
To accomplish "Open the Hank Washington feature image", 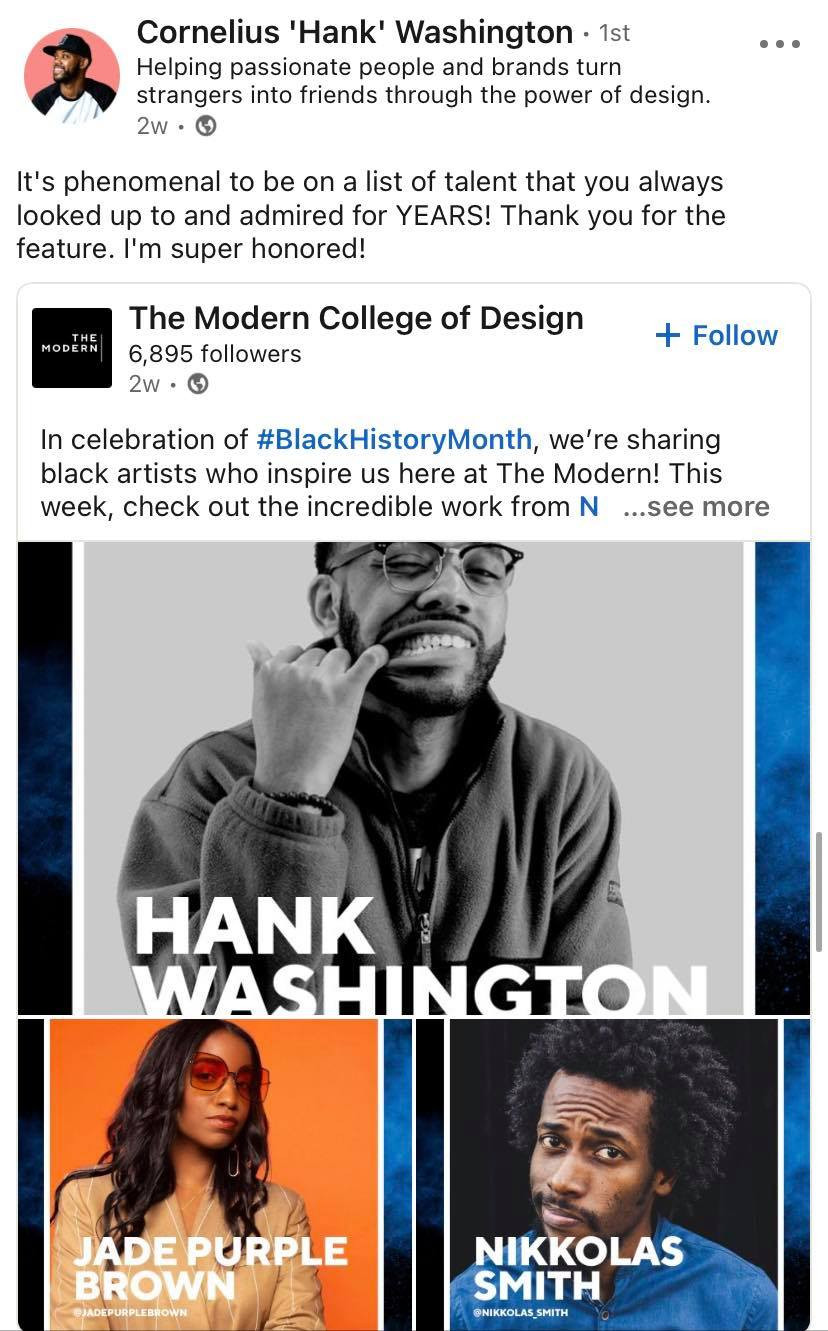I will tap(413, 778).
